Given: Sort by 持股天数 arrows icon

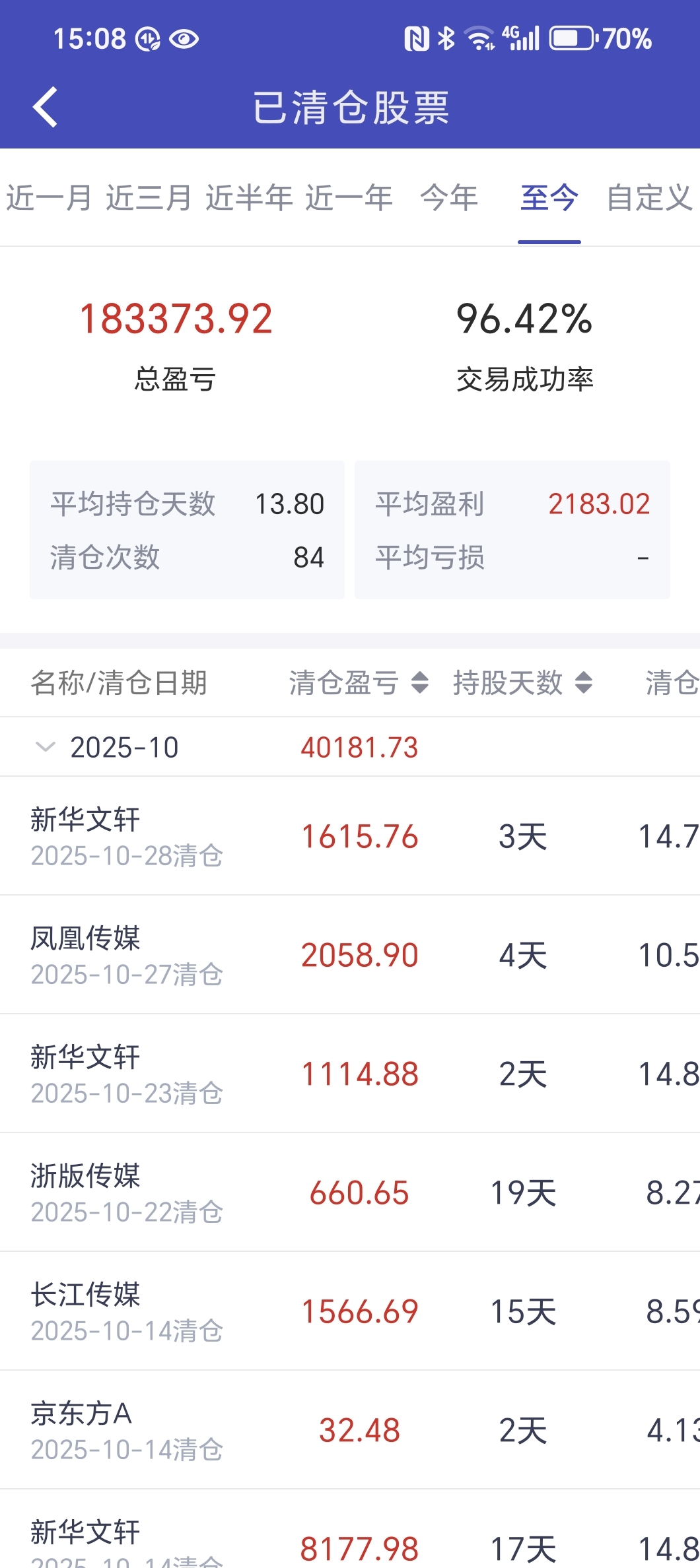Looking at the screenshot, I should point(583,682).
